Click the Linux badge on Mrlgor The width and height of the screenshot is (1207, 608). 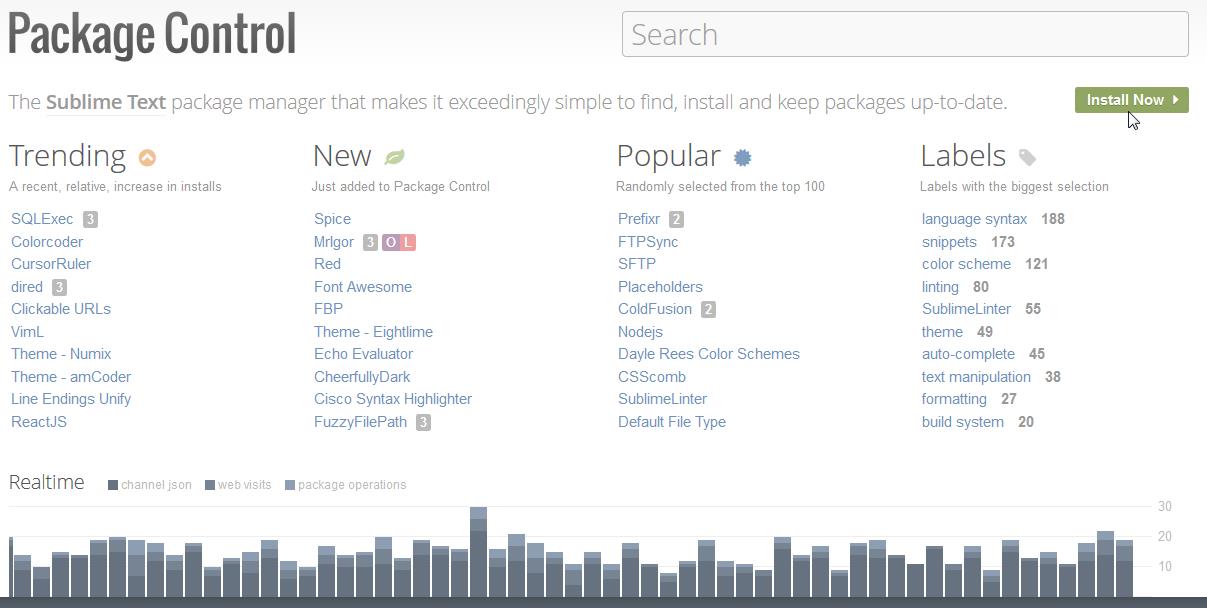pyautogui.click(x=407, y=242)
